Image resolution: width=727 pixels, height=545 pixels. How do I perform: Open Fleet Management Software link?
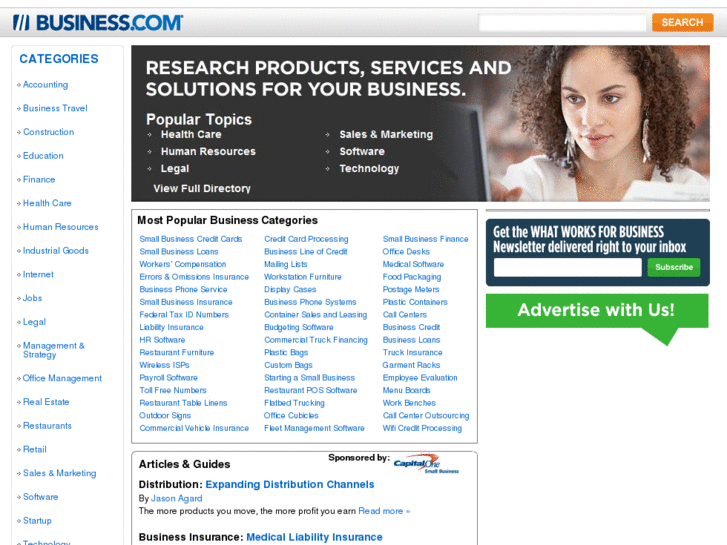coord(314,428)
